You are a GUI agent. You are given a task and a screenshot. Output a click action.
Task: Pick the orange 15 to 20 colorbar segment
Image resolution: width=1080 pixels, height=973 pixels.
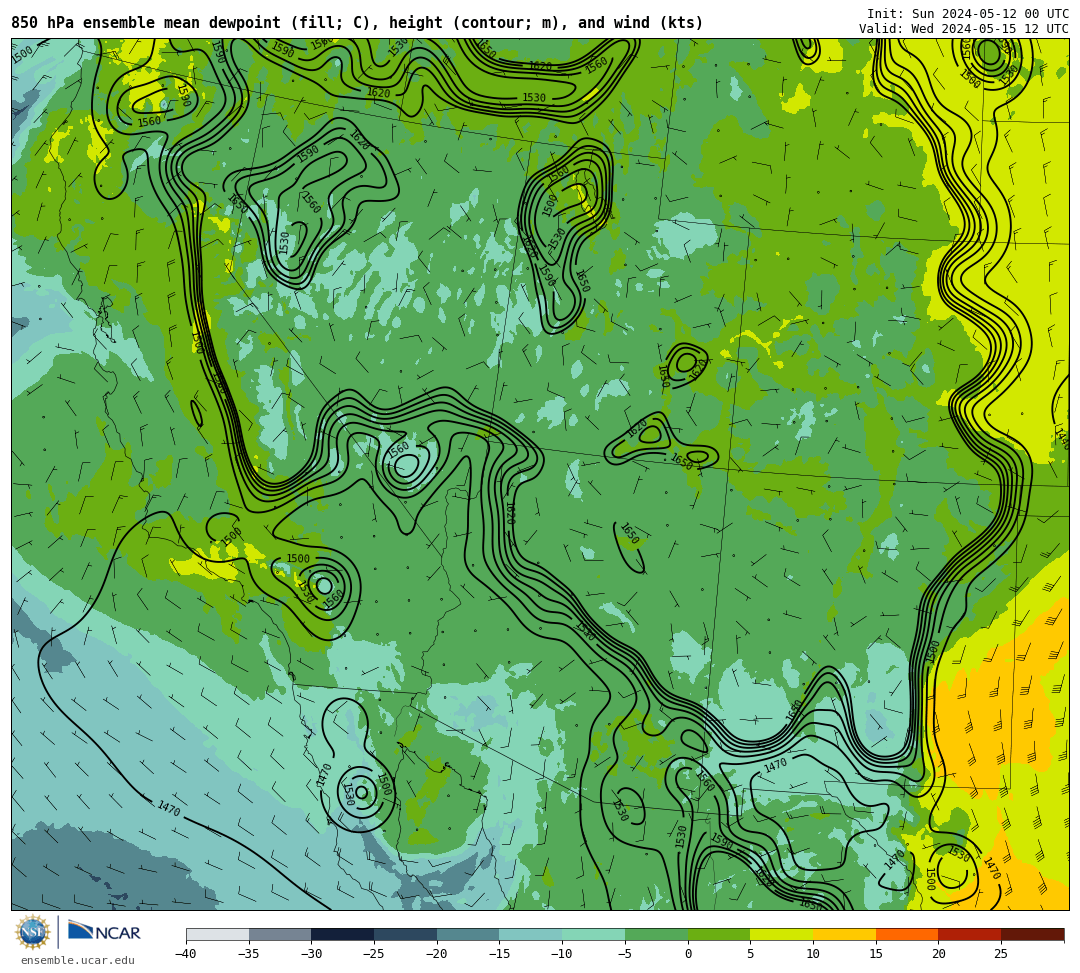tap(907, 934)
